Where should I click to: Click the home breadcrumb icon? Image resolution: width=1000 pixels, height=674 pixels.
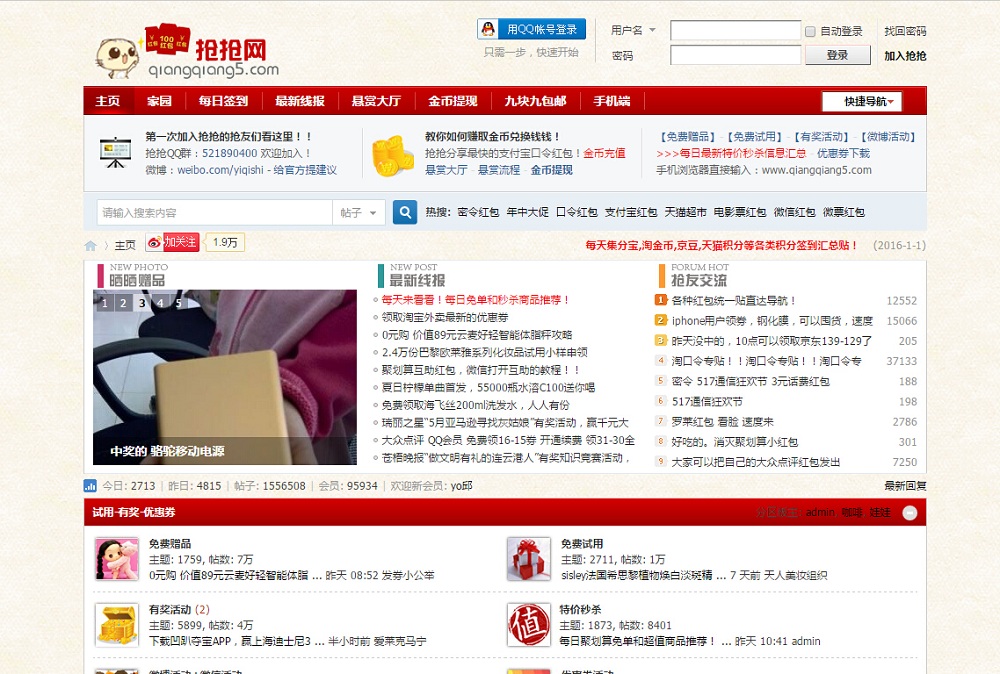click(91, 245)
